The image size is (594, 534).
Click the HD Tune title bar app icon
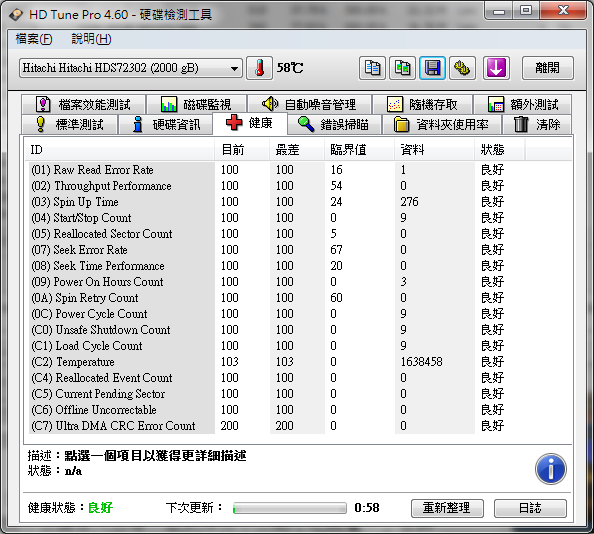[16, 15]
